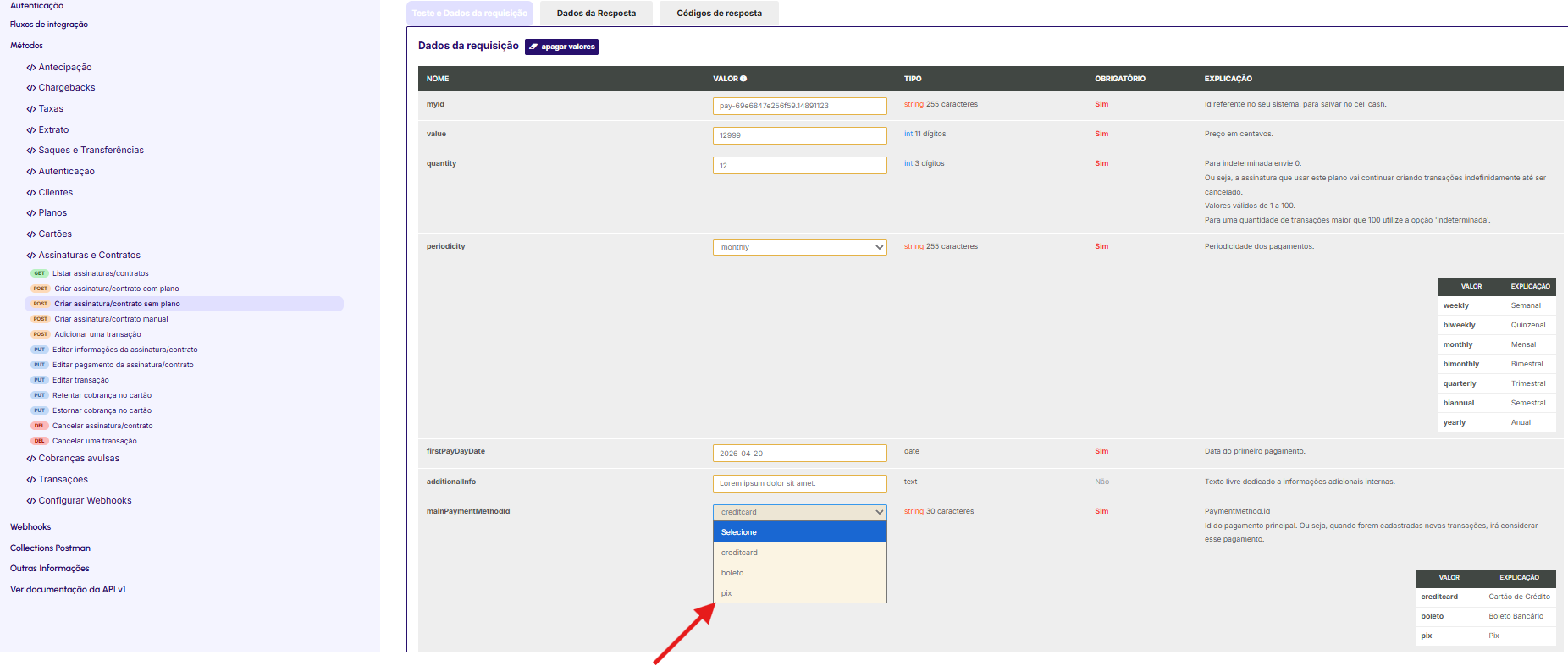Select pix from the payment method list
1568x666 pixels.
point(726,593)
